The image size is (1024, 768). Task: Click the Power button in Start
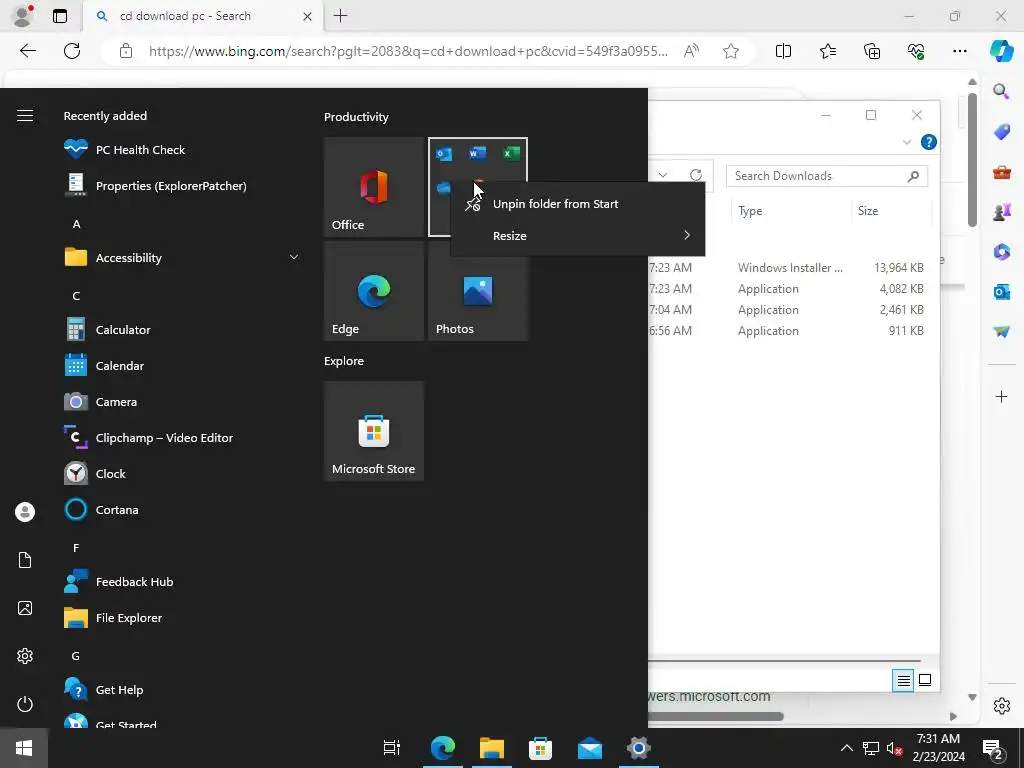pos(25,704)
